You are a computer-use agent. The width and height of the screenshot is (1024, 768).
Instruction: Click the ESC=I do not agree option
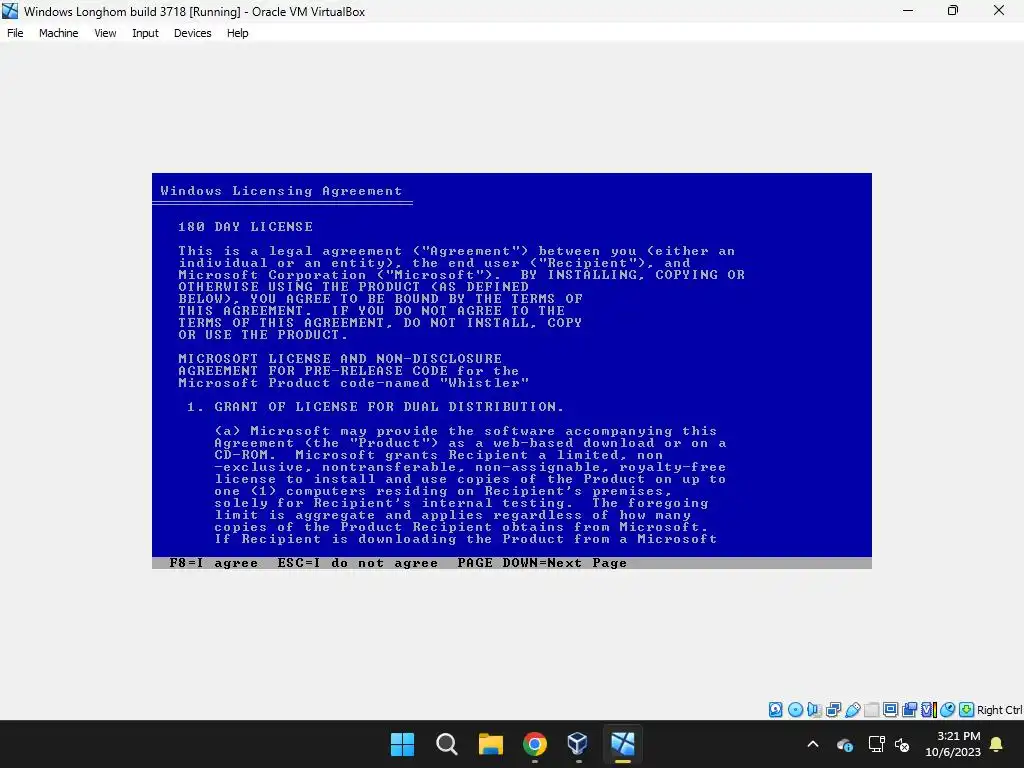[358, 563]
